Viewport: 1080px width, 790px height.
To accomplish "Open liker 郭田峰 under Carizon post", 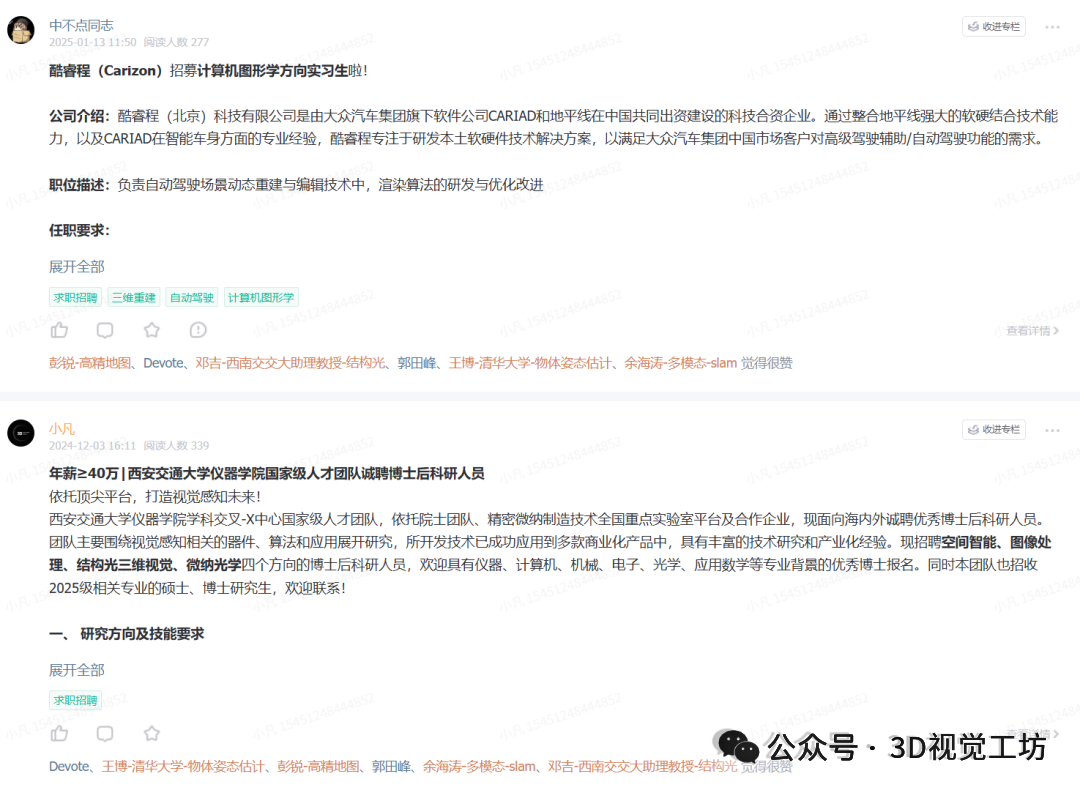I will coord(417,363).
